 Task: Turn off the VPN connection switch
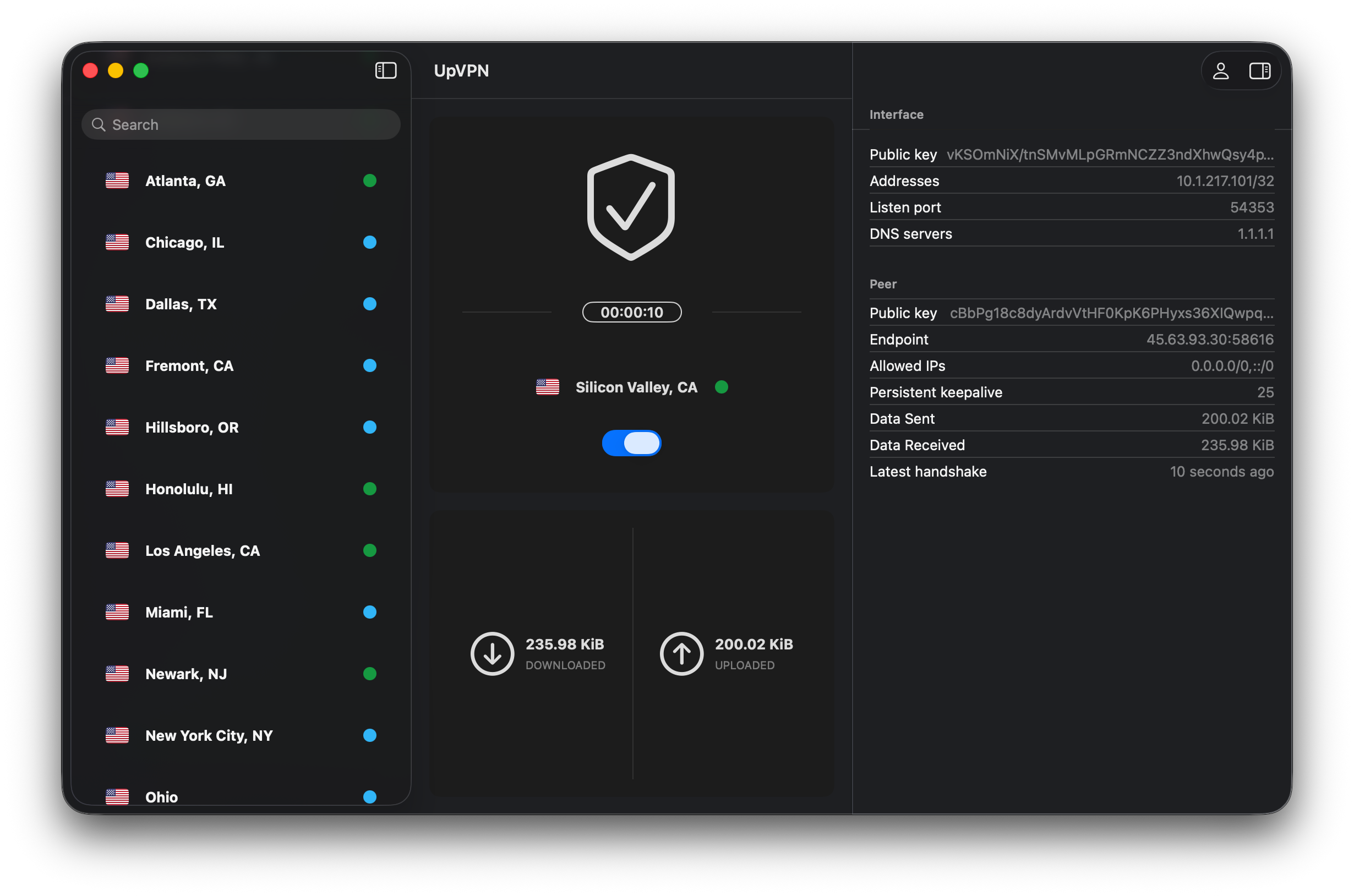631,444
